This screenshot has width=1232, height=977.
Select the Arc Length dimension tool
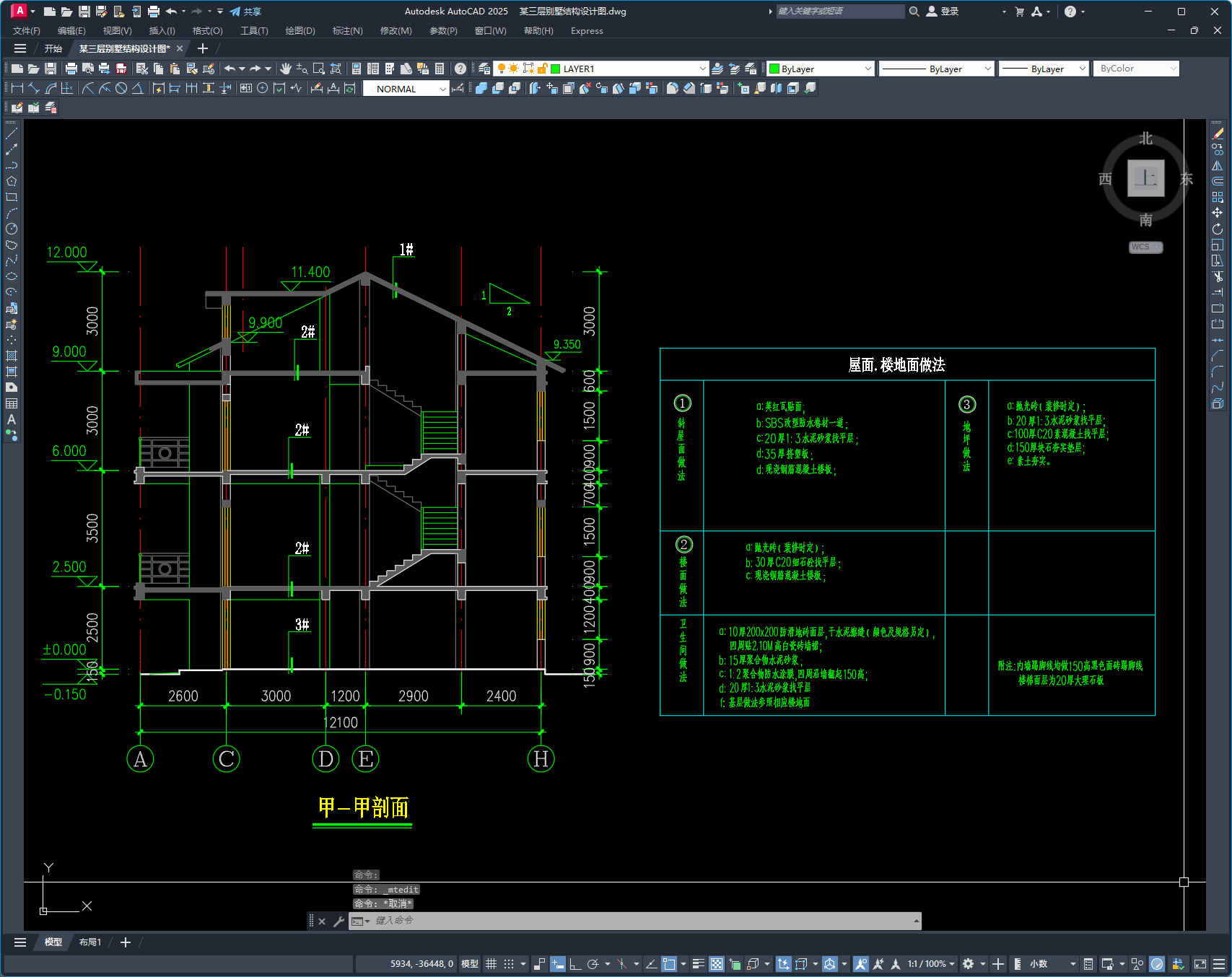[51, 88]
